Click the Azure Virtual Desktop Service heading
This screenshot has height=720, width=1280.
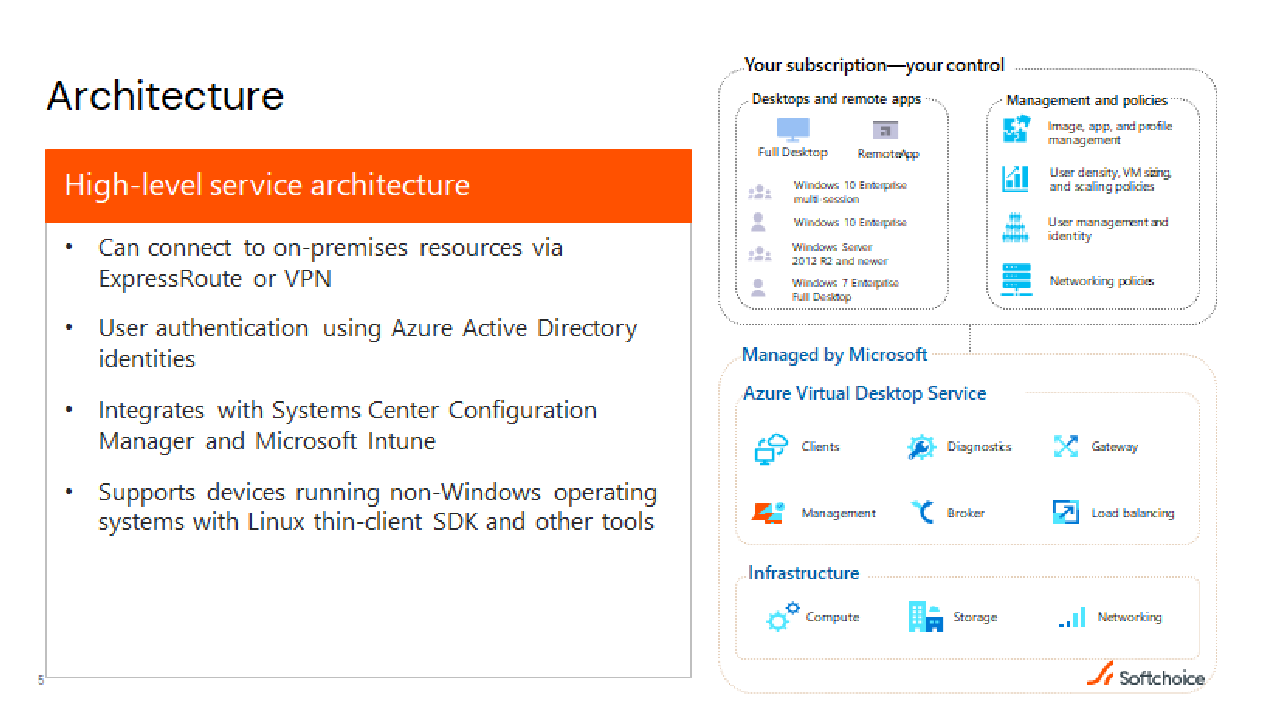coord(864,393)
